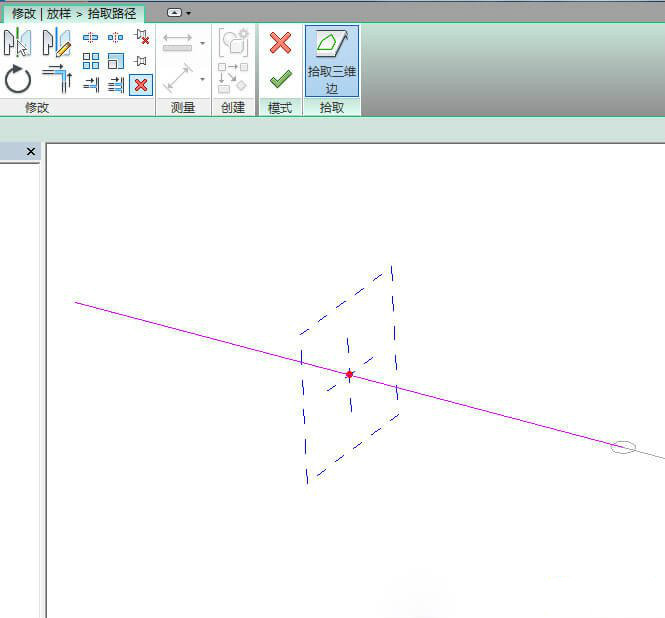Select the 修改 | 放样 > 拾取路径 ribbon tab
Screen dimensions: 665x618
tap(74, 14)
